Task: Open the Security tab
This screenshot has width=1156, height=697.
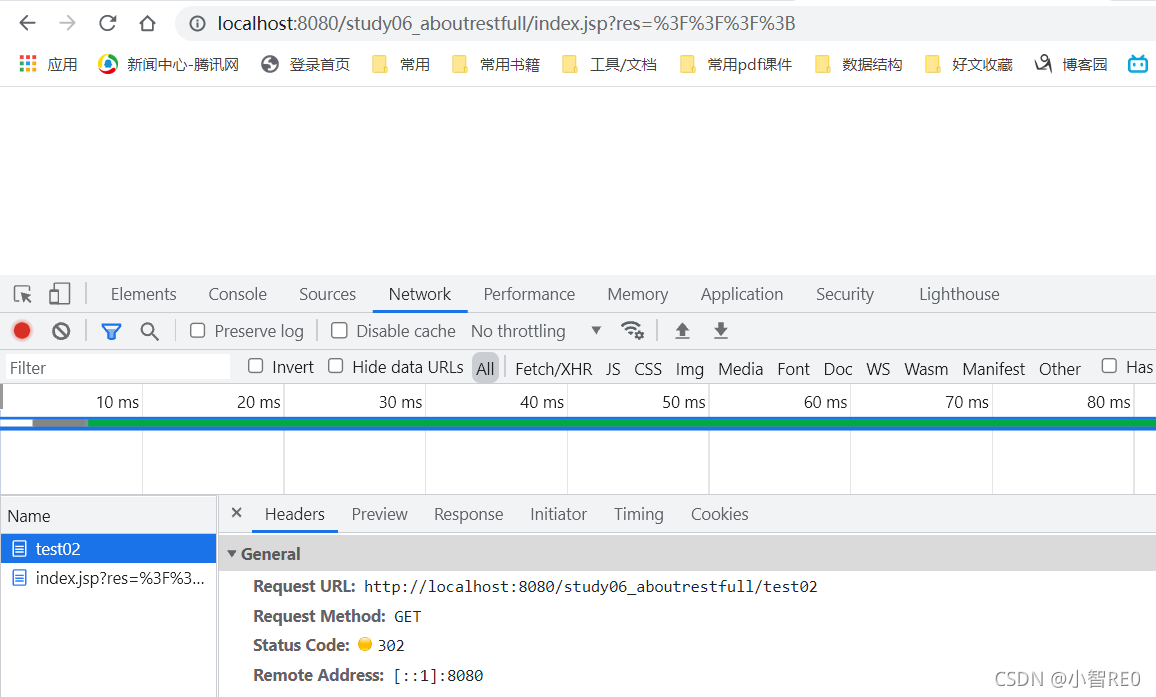Action: coord(845,294)
